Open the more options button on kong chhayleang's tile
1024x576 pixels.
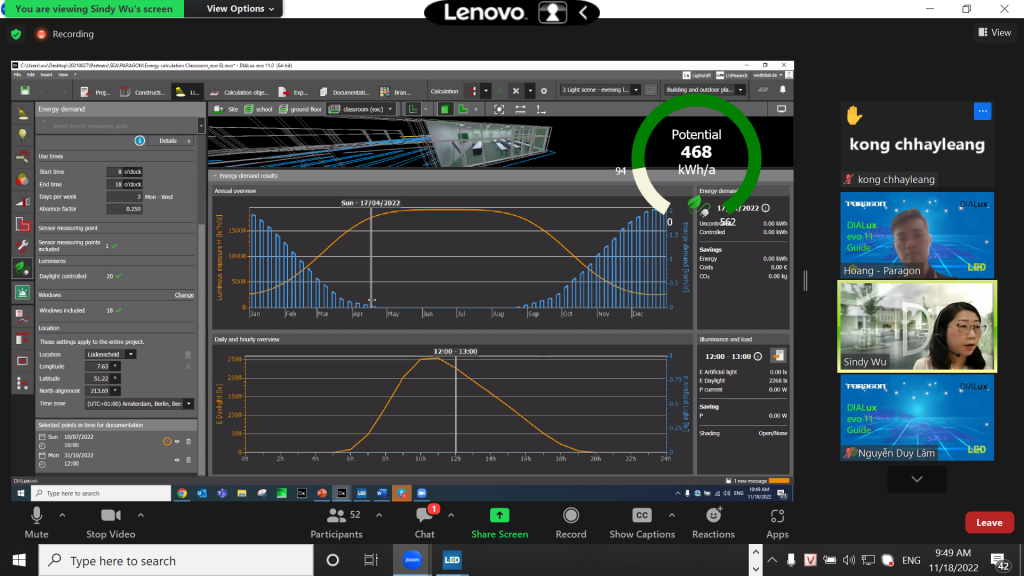click(982, 112)
